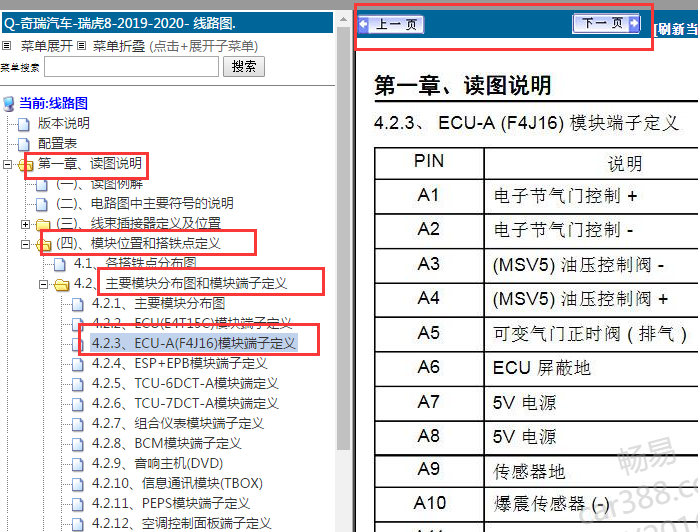Open (三)、线束插接器定义及位置 item
Screen dimensions: 698x532
point(138,223)
